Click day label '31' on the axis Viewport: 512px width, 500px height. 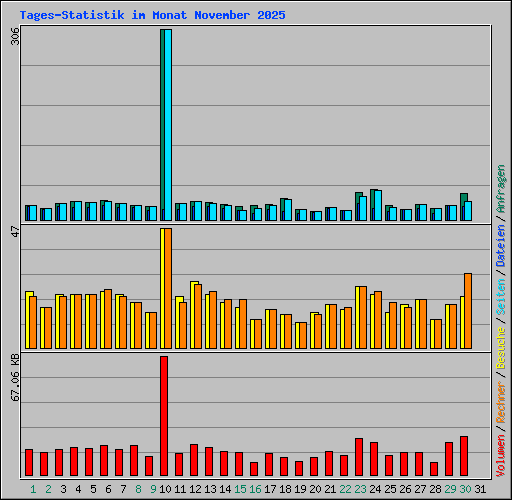480,489
